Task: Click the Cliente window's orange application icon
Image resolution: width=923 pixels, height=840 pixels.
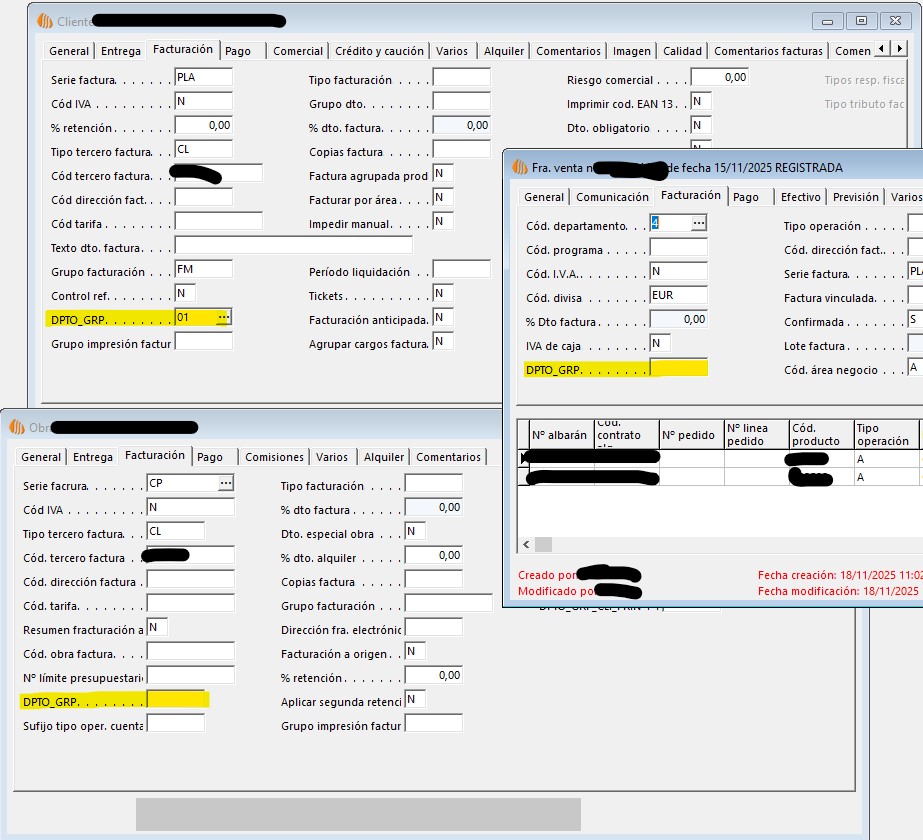Action: (x=45, y=20)
